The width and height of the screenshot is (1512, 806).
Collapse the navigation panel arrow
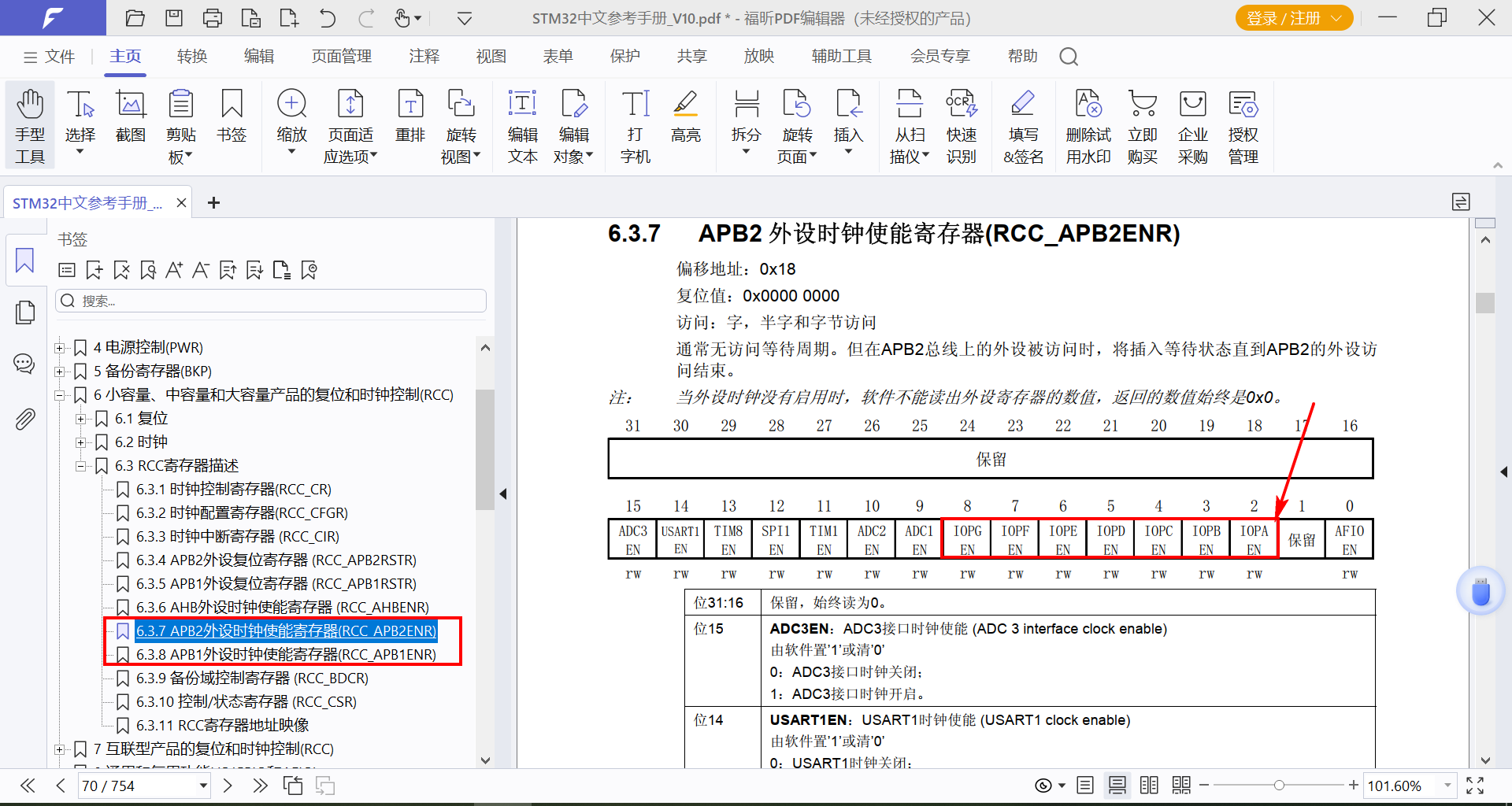tap(503, 494)
